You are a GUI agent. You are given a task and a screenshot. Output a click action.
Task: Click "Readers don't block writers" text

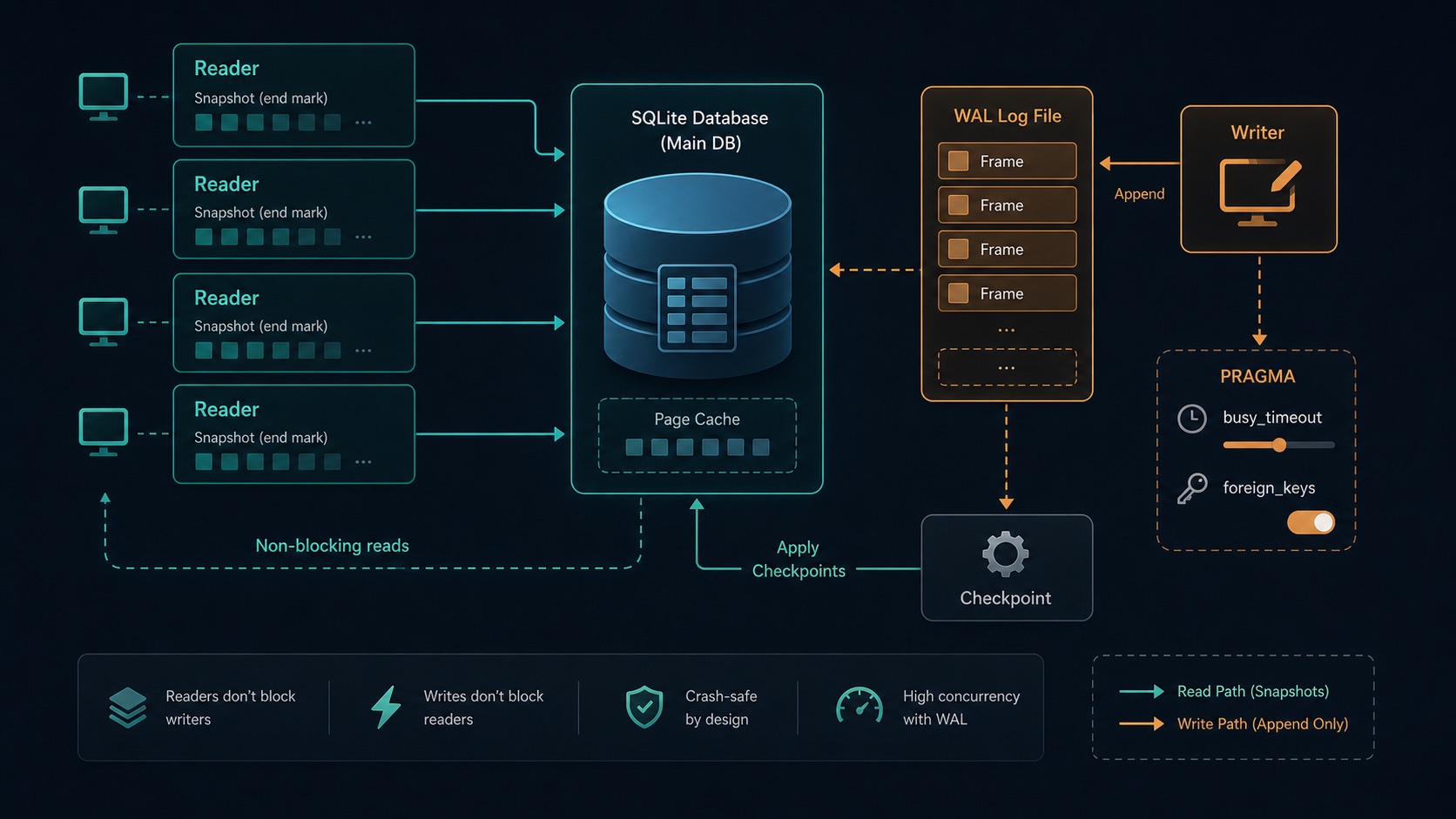tap(231, 708)
